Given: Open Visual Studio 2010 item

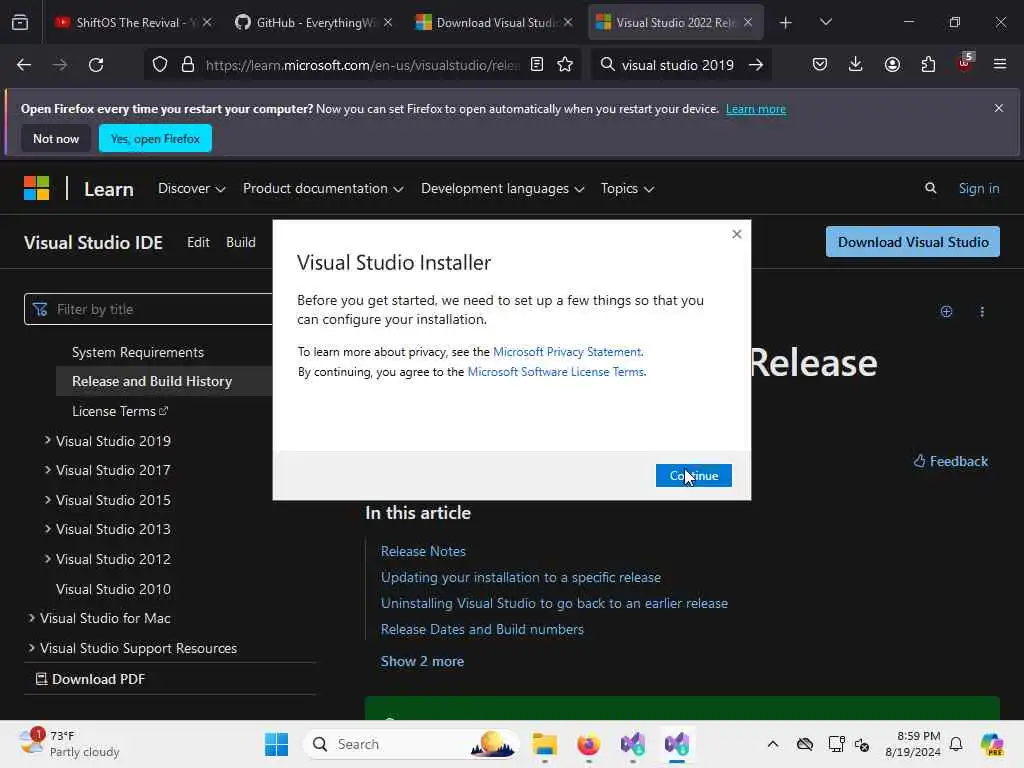Looking at the screenshot, I should [x=114, y=589].
